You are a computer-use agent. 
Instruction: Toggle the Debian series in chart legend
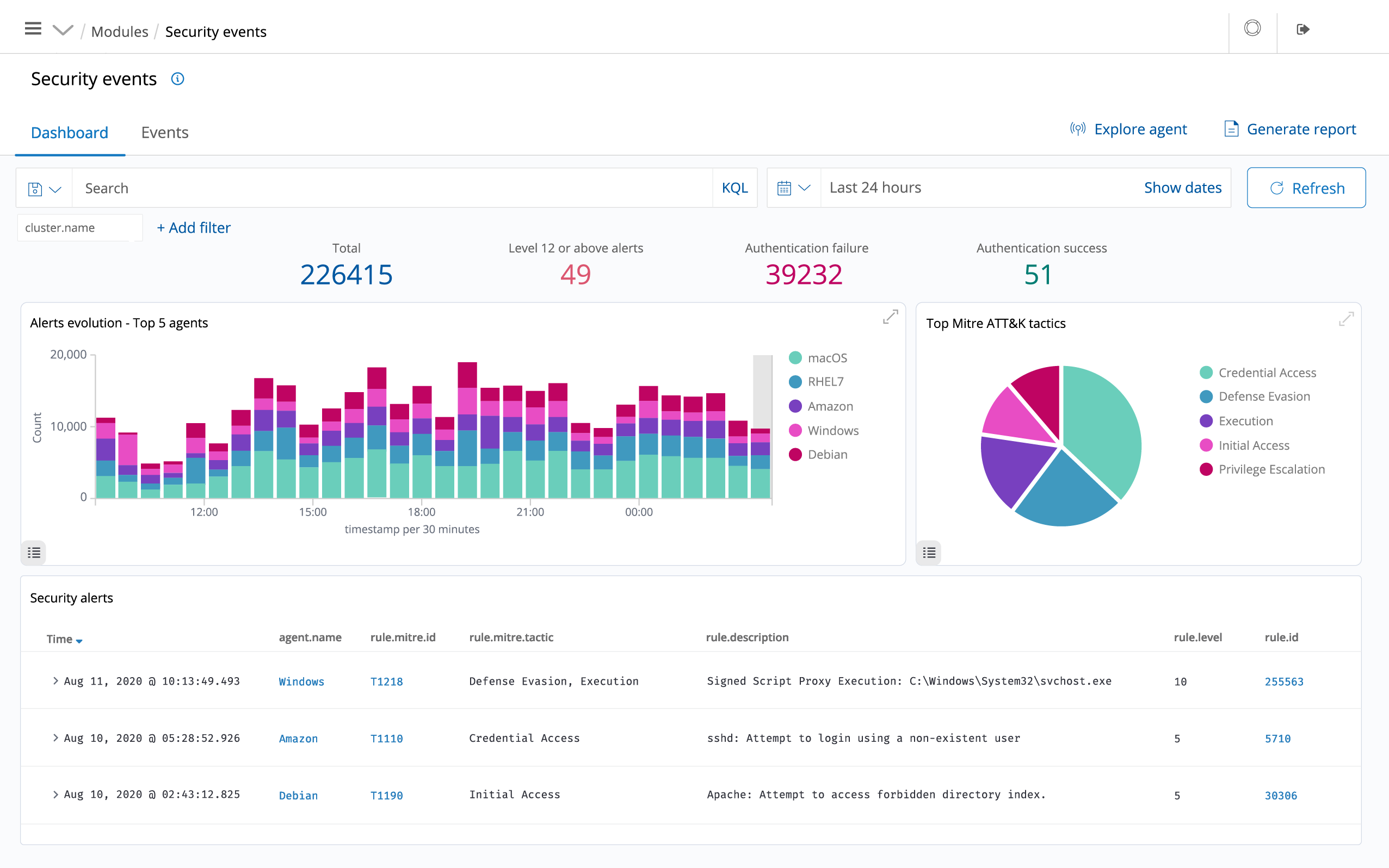(827, 454)
